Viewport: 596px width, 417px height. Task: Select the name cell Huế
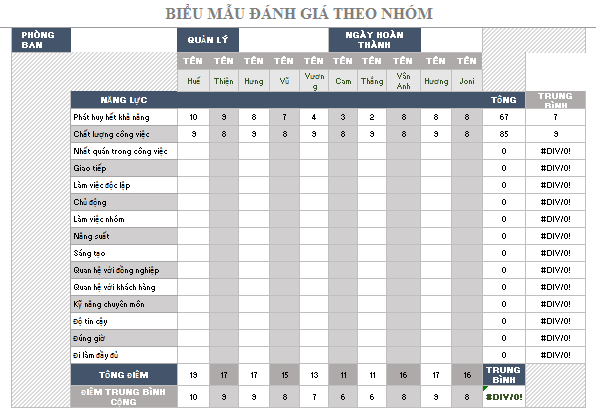tap(193, 81)
